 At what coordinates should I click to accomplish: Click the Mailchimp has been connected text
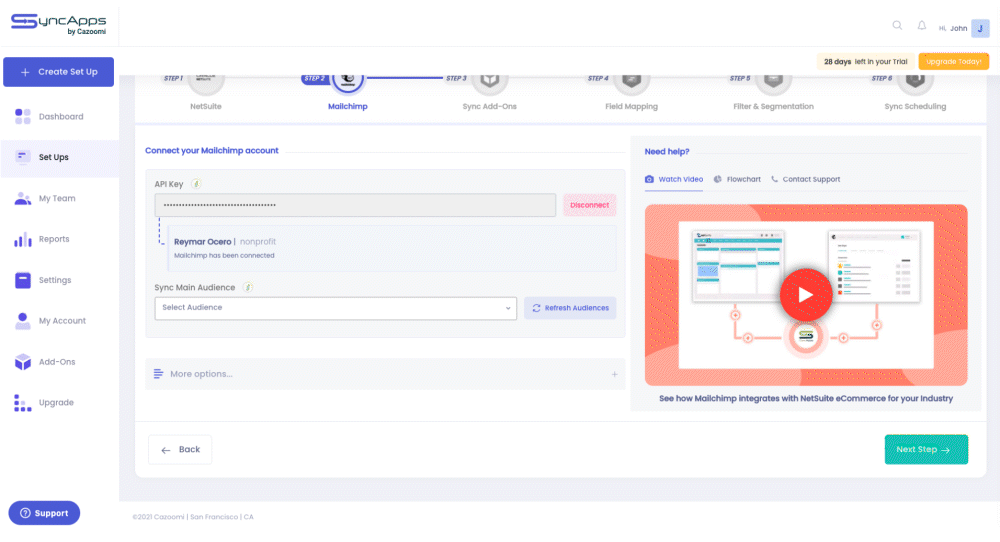pos(224,256)
